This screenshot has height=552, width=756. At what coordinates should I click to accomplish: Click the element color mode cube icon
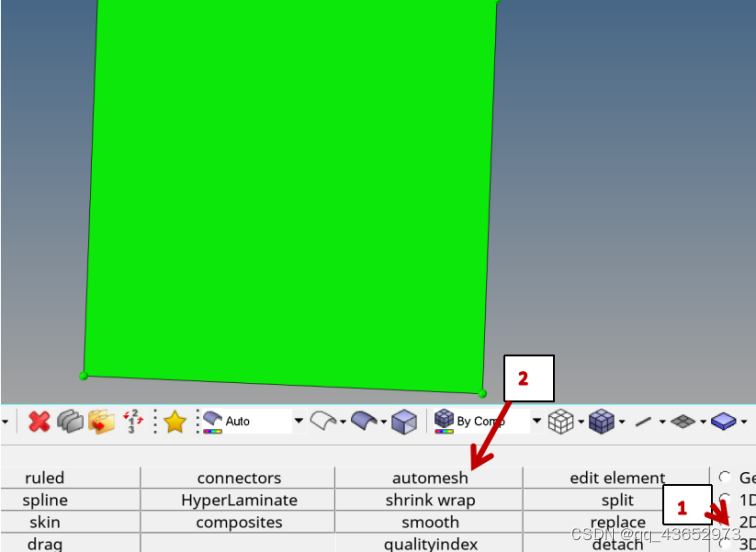[x=444, y=421]
